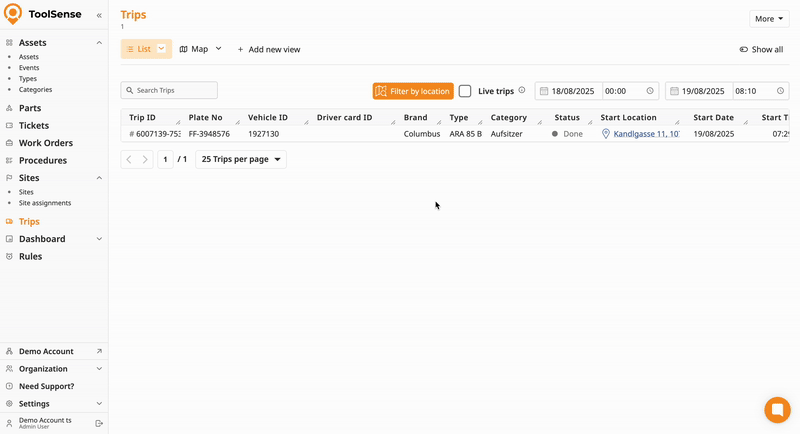Screen dimensions: 800x434
Task: Open Categories under Assets
Action: tap(35, 90)
